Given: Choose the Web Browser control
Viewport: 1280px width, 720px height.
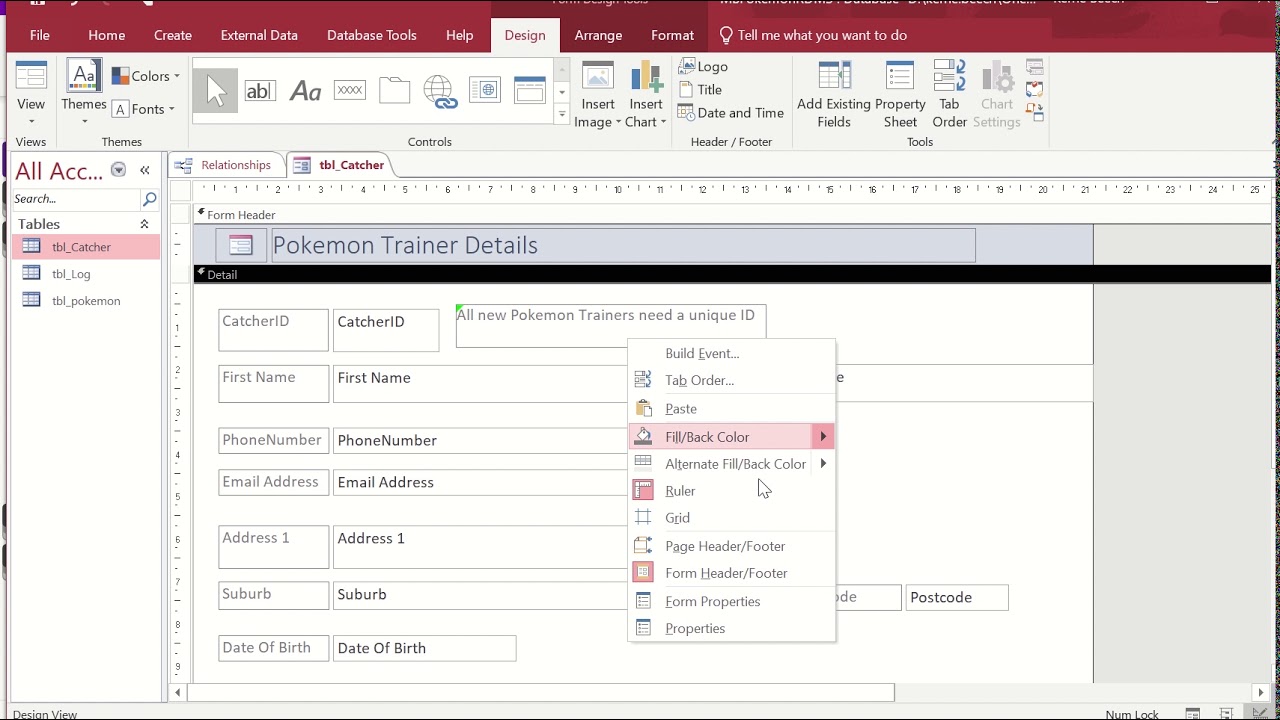Looking at the screenshot, I should pyautogui.click(x=485, y=91).
